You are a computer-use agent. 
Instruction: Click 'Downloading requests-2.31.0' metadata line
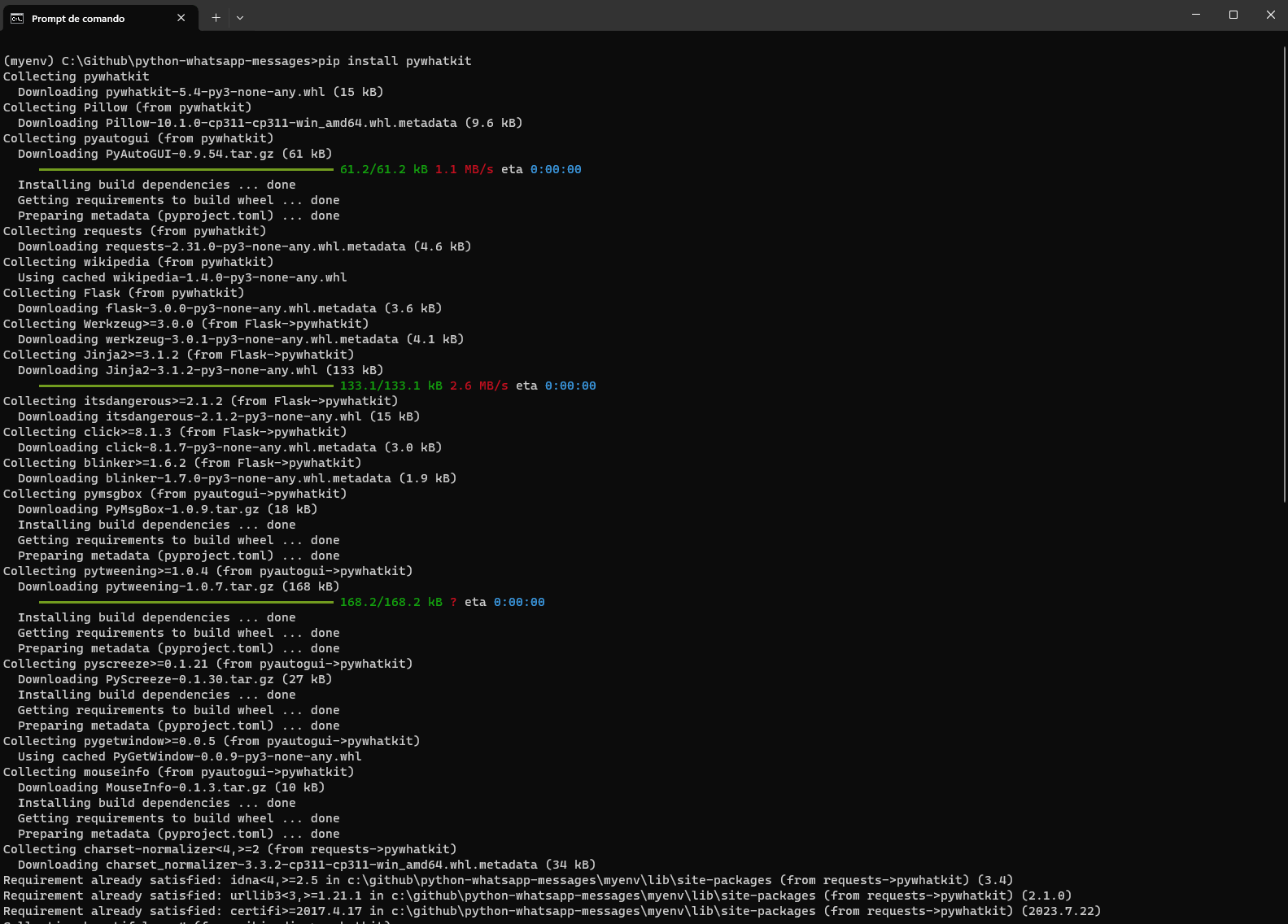coord(244,246)
